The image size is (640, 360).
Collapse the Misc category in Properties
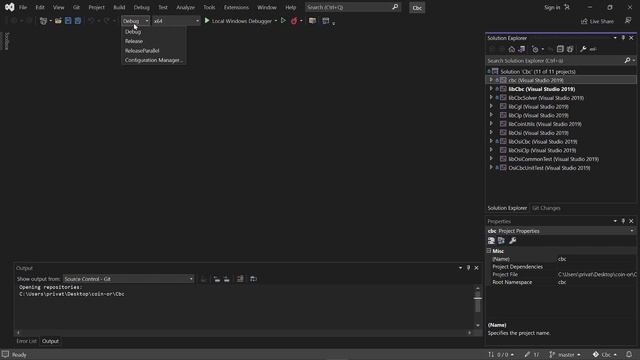click(489, 251)
